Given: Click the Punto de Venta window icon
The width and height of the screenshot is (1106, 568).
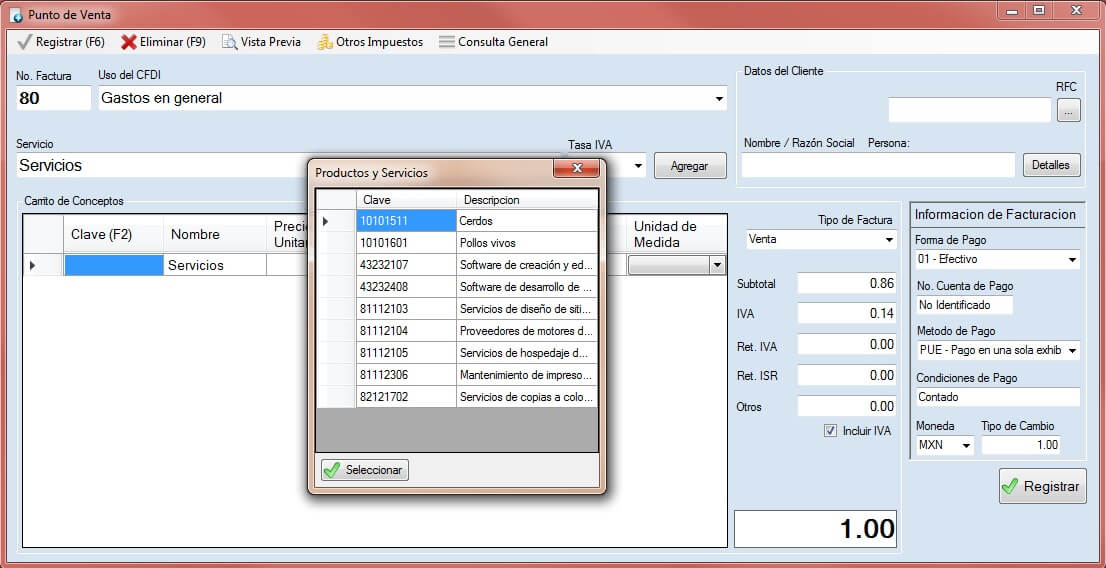Looking at the screenshot, I should (x=16, y=15).
